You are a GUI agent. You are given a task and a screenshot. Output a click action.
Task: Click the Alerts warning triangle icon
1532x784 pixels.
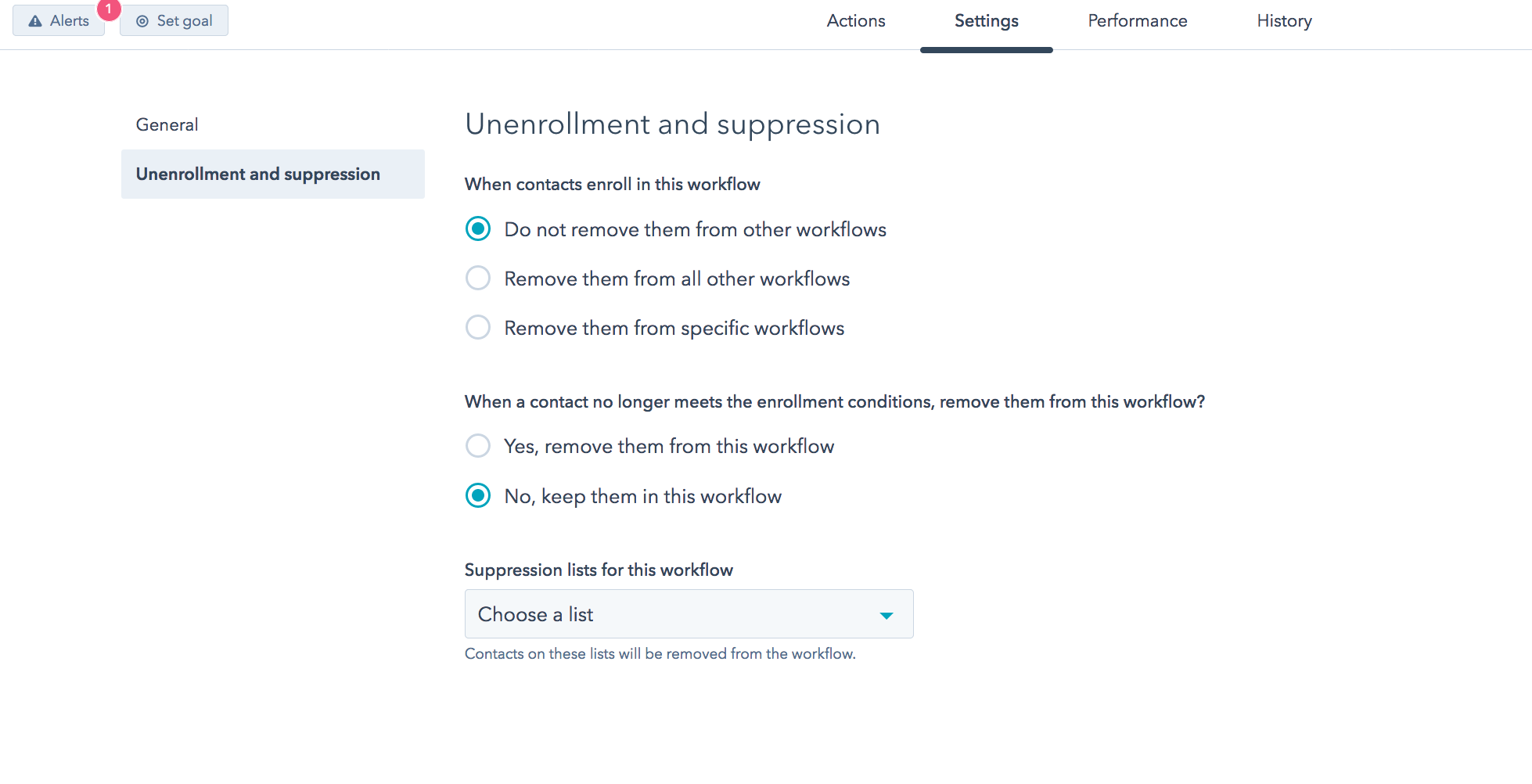click(x=35, y=21)
